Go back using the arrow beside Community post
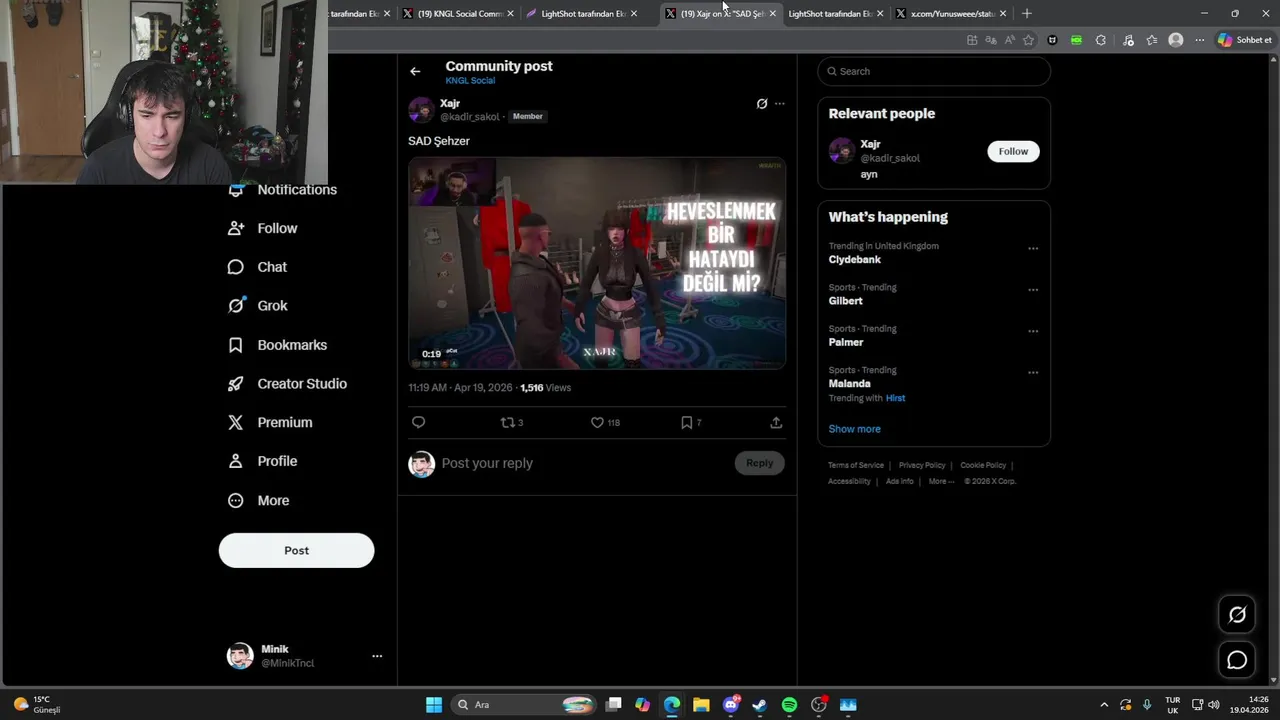 click(415, 71)
